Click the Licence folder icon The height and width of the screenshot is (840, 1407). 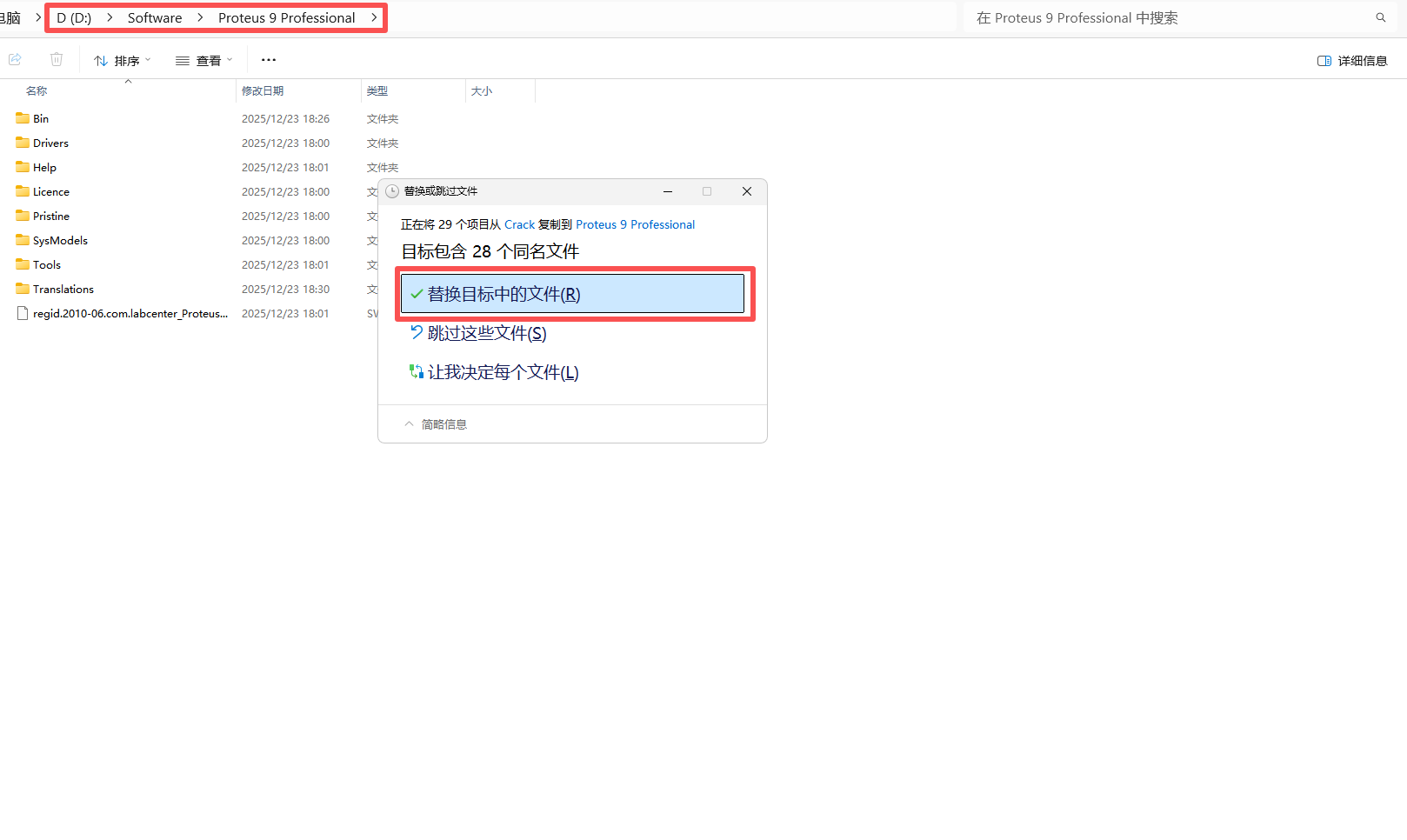23,191
